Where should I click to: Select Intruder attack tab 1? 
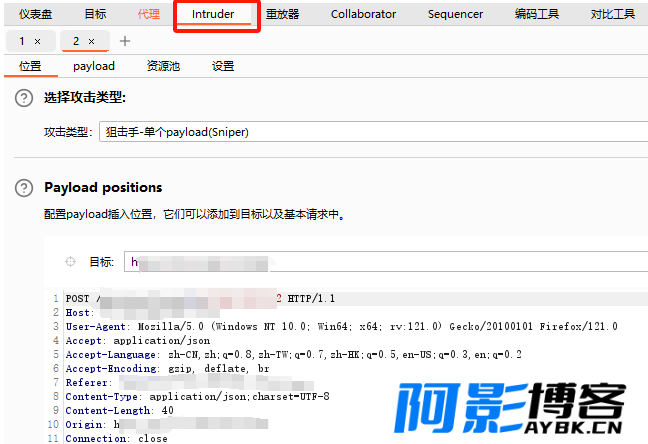coord(22,41)
